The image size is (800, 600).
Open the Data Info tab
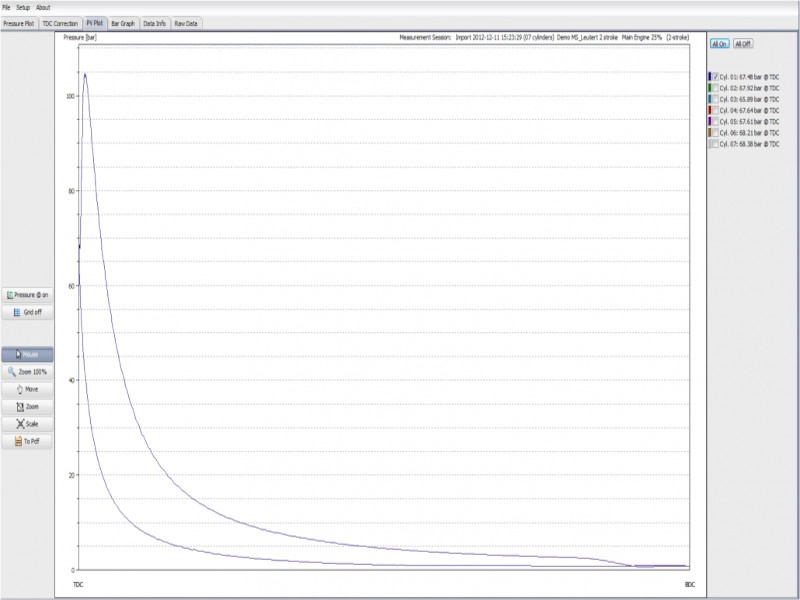[154, 23]
